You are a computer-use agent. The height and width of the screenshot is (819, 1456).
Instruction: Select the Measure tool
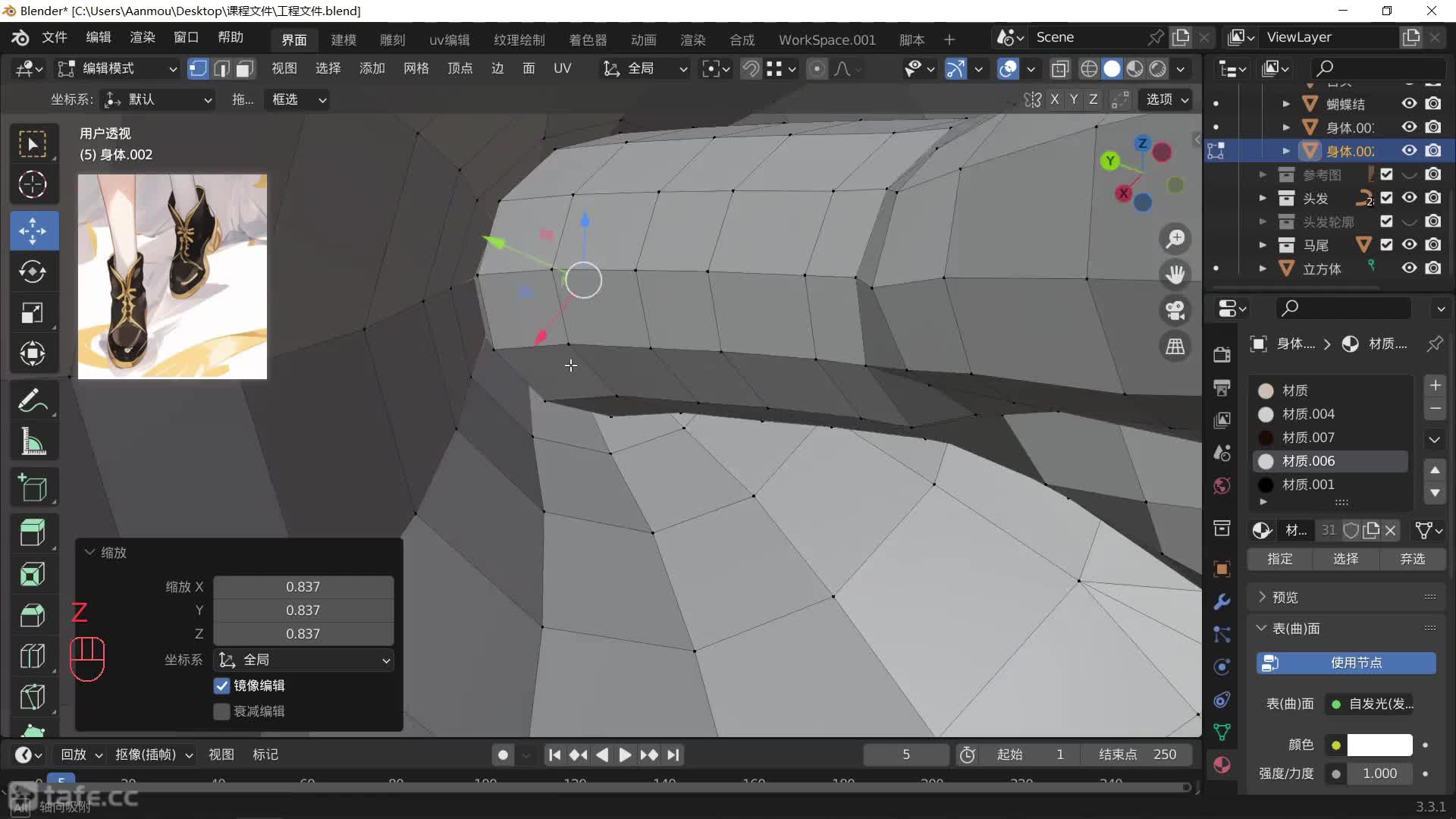click(x=33, y=441)
